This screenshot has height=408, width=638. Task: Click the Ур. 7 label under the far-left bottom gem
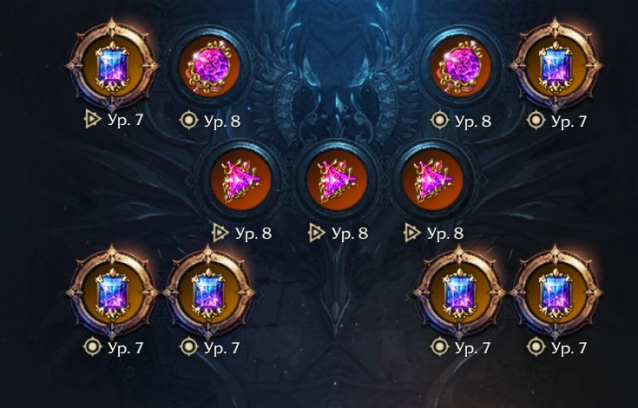pos(125,348)
